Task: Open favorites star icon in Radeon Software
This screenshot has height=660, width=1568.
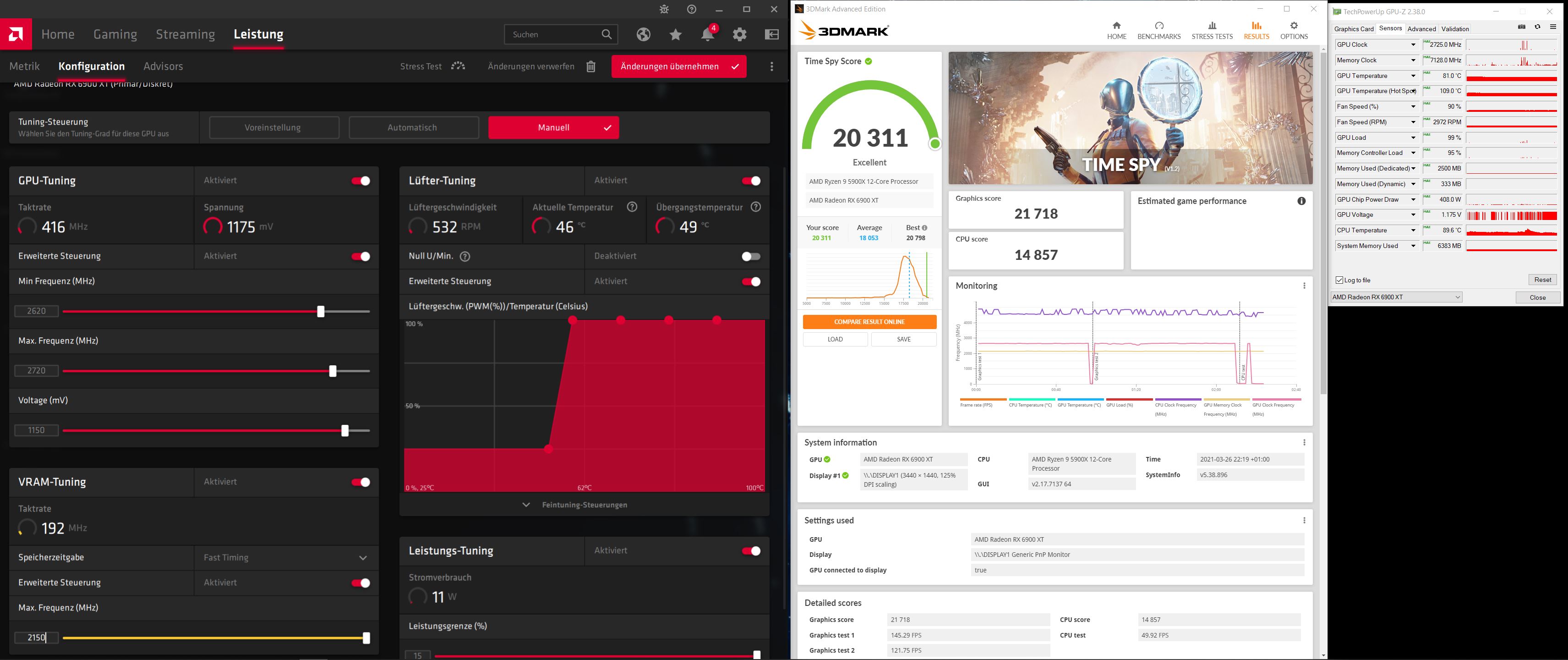Action: pos(675,35)
